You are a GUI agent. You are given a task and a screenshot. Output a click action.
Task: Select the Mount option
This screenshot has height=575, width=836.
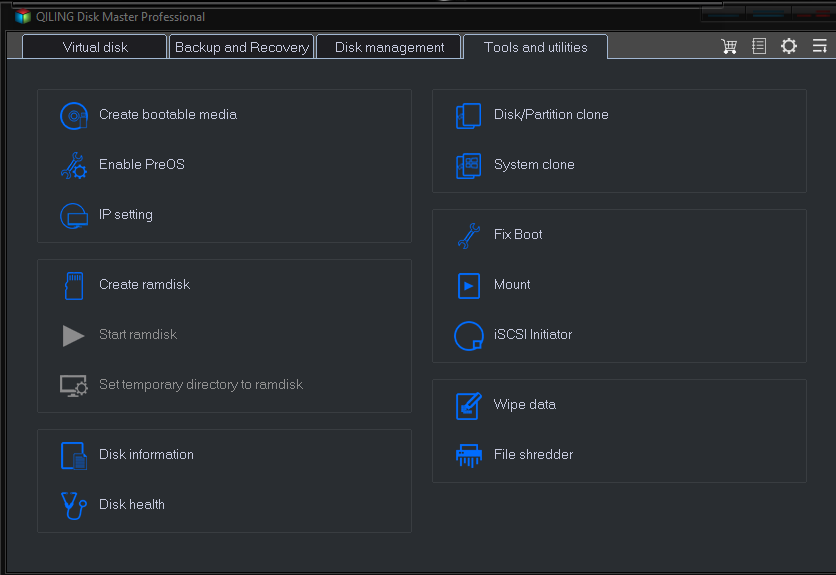512,285
